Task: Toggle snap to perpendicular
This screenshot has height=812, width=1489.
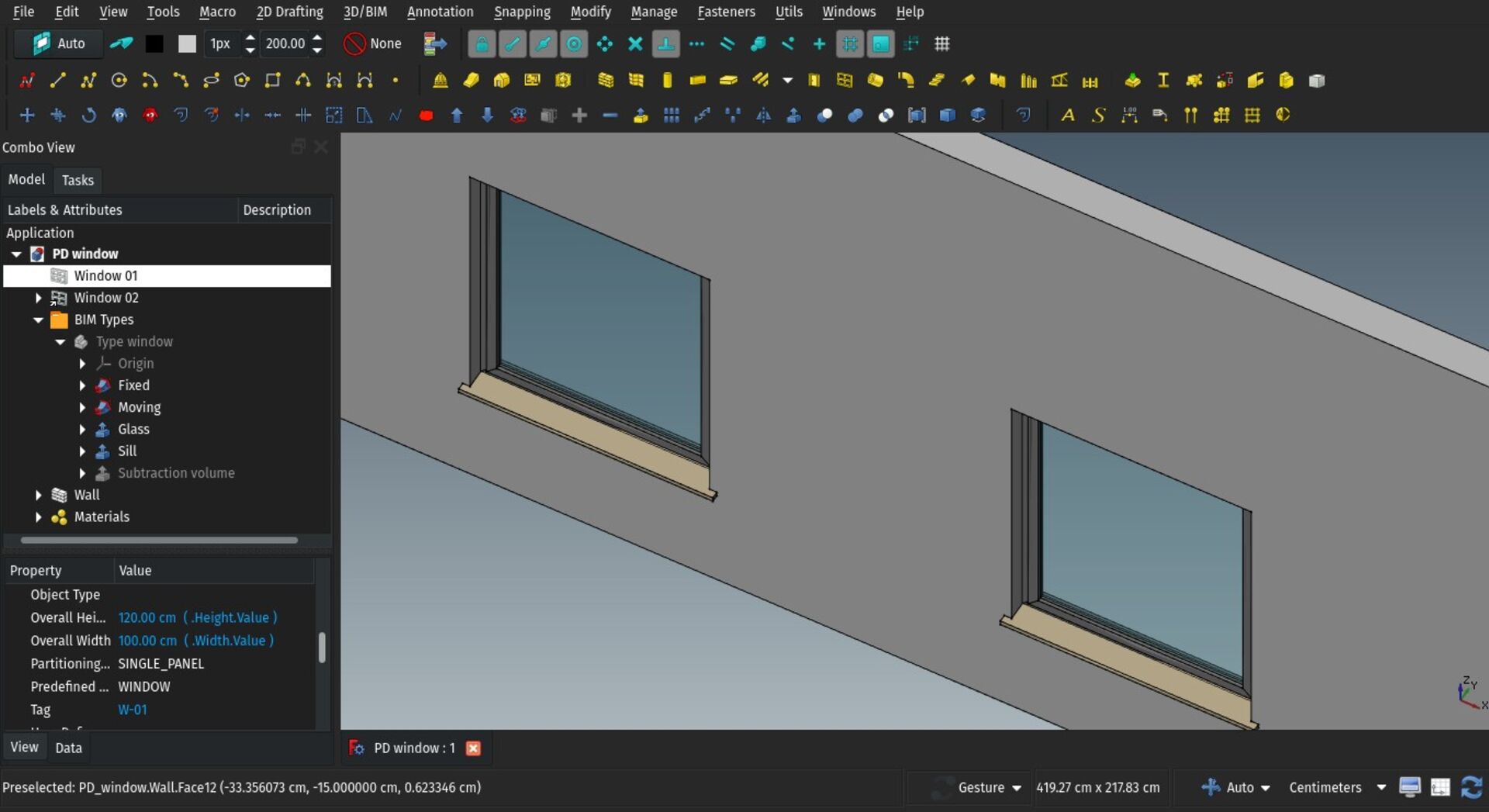Action: [x=666, y=44]
